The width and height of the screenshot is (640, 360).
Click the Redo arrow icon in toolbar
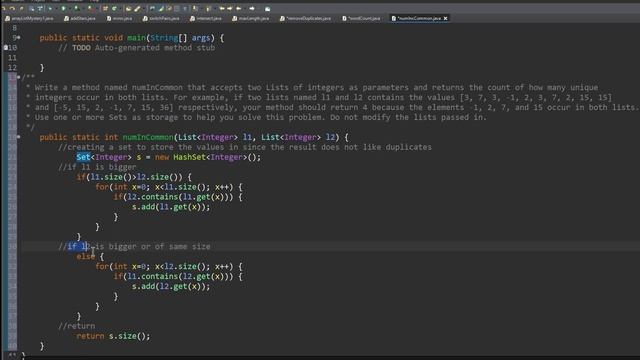pyautogui.click(x=13, y=9)
